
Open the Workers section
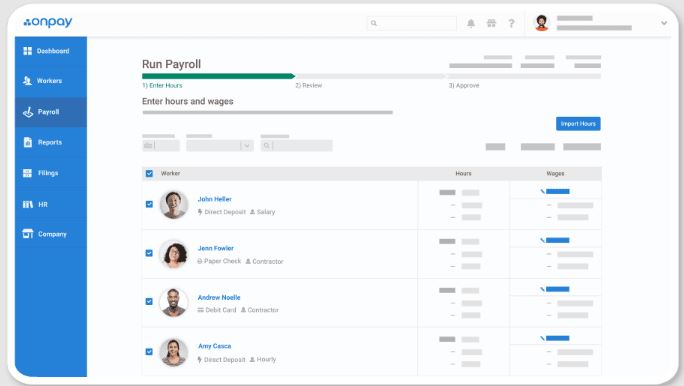pos(51,81)
